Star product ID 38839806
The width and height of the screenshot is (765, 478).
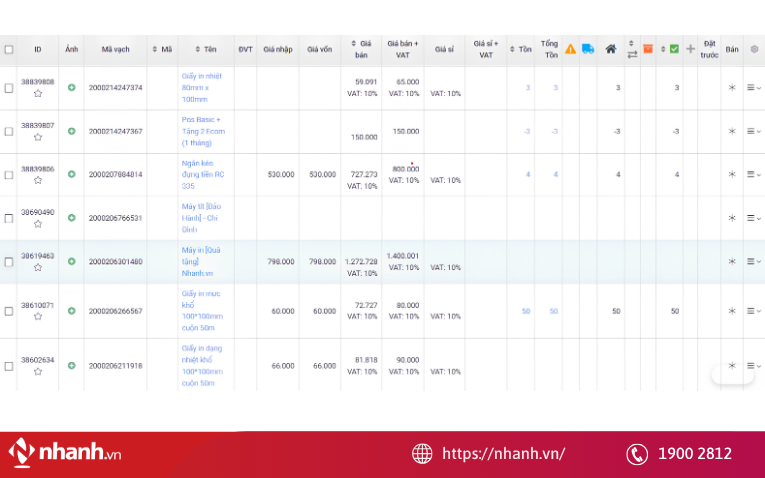pos(38,180)
